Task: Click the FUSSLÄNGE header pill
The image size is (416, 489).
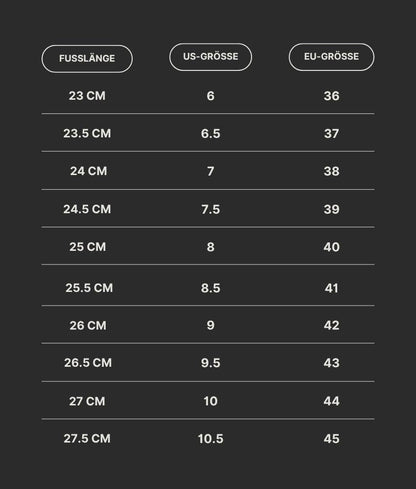Action: pos(87,59)
